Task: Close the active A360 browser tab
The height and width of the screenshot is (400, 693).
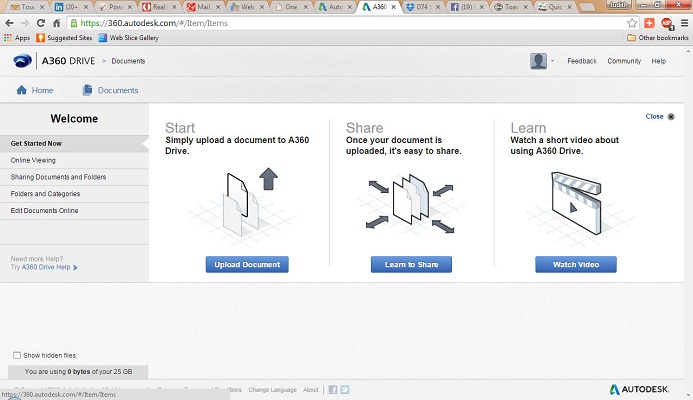Action: click(x=393, y=7)
